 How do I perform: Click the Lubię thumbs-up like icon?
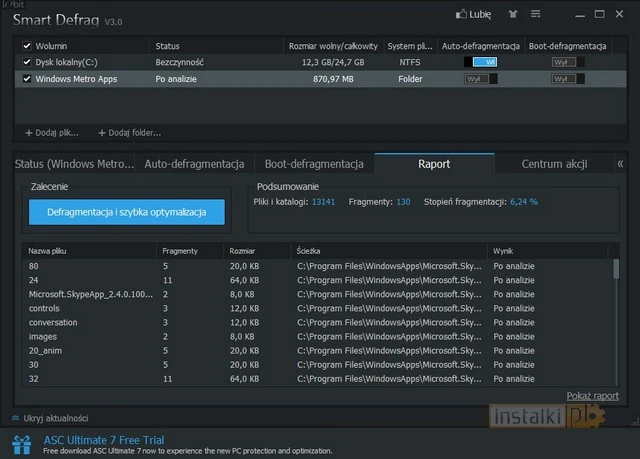[461, 14]
